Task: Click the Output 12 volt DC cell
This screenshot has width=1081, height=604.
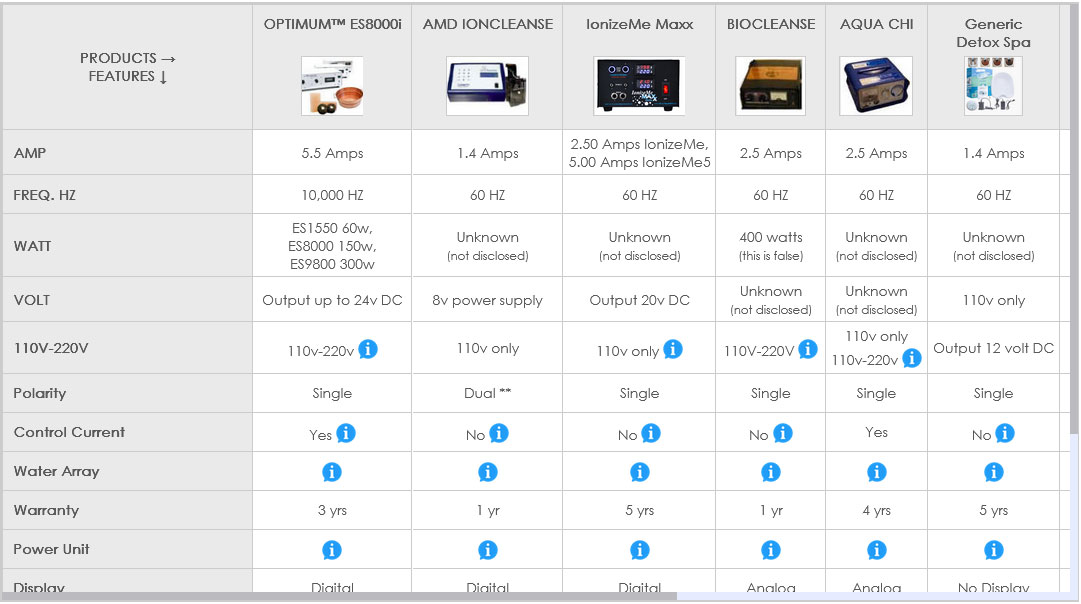Action: click(993, 348)
